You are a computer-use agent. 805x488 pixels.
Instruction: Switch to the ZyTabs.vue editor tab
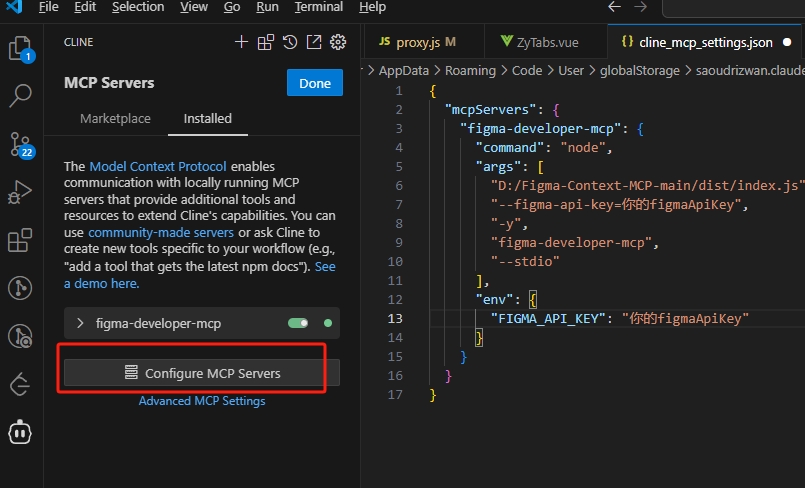tap(546, 42)
